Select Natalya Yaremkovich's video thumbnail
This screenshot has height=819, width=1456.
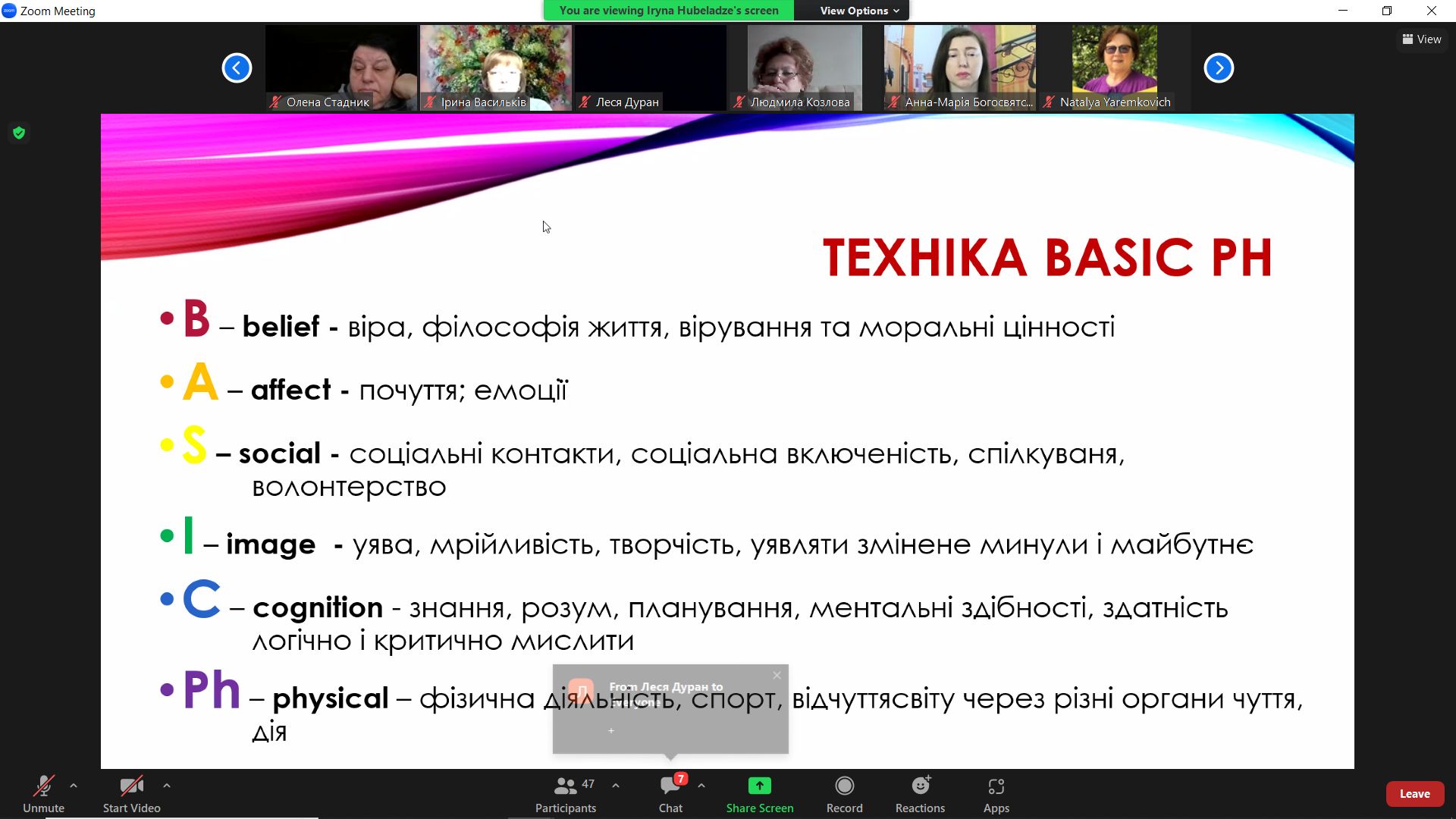click(x=1114, y=67)
